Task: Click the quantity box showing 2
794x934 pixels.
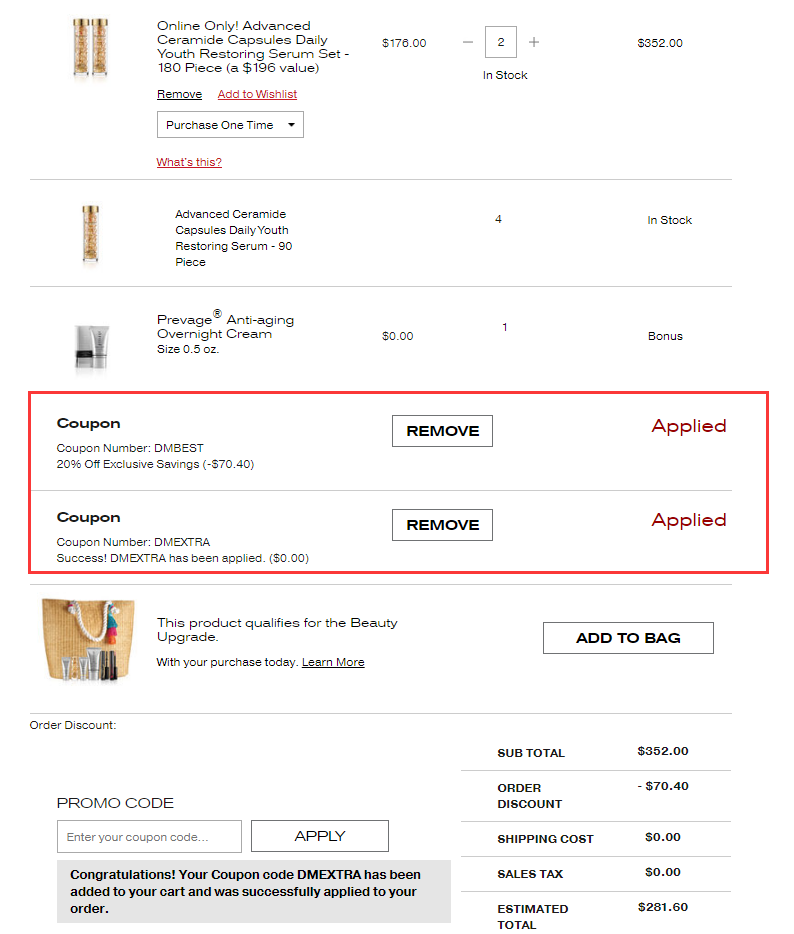Action: pyautogui.click(x=501, y=43)
